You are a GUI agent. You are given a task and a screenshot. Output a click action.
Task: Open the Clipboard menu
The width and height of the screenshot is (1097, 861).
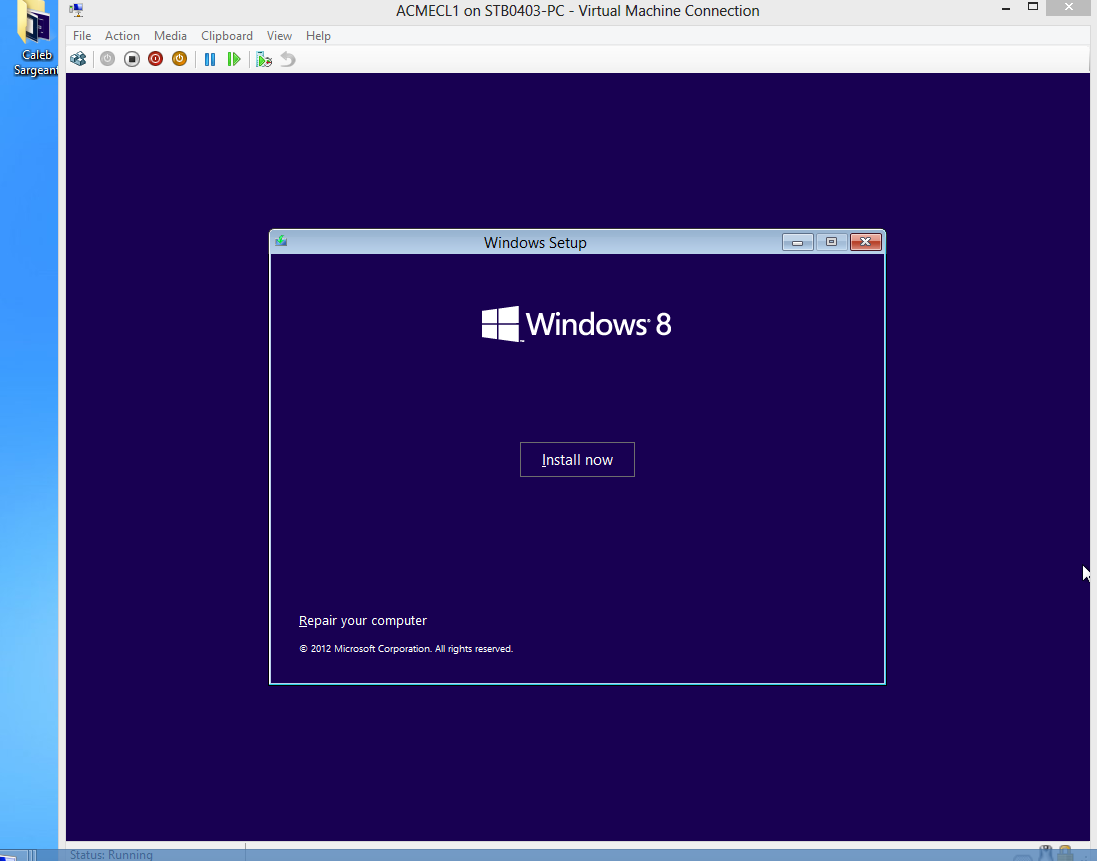[227, 36]
